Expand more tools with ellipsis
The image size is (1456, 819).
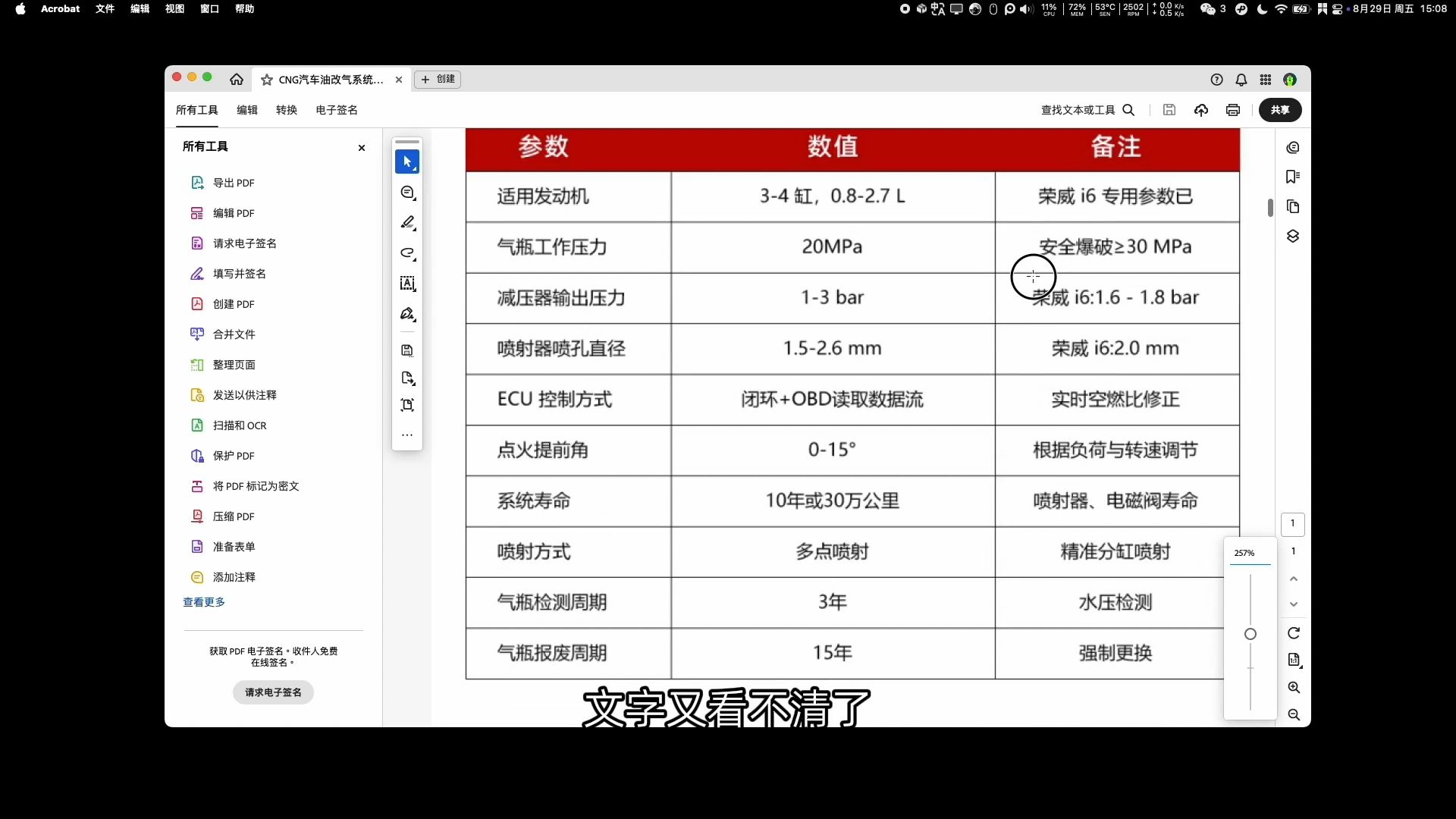pyautogui.click(x=407, y=435)
